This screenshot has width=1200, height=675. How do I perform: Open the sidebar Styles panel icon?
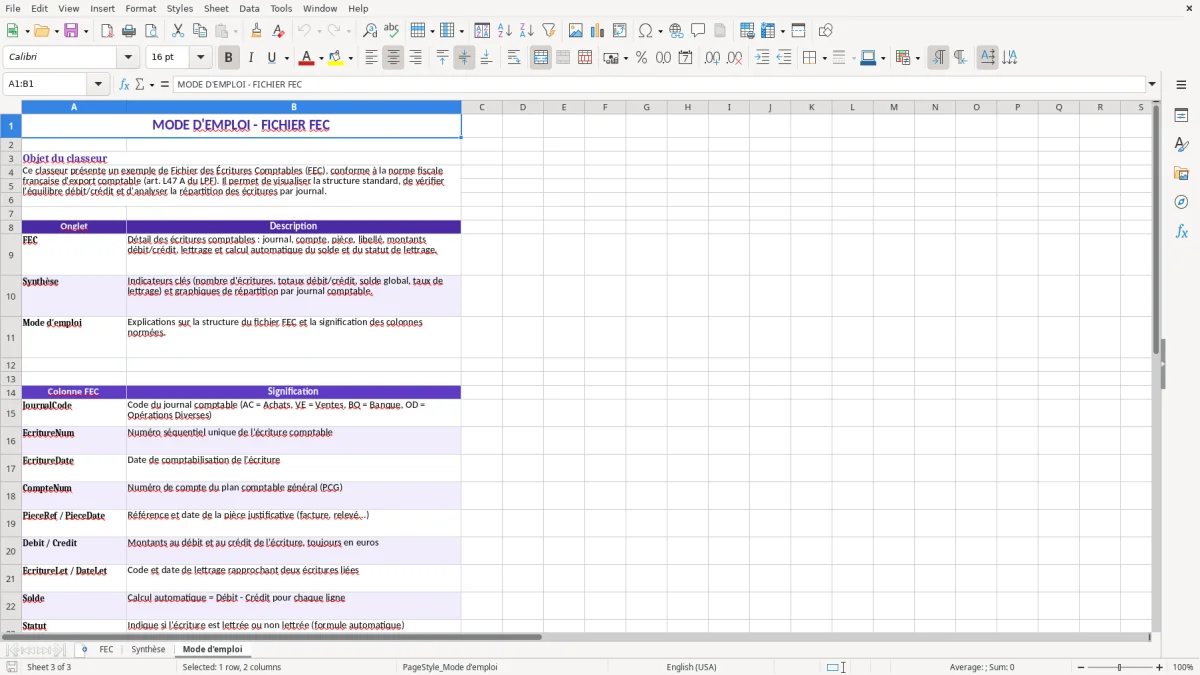coord(1181,144)
